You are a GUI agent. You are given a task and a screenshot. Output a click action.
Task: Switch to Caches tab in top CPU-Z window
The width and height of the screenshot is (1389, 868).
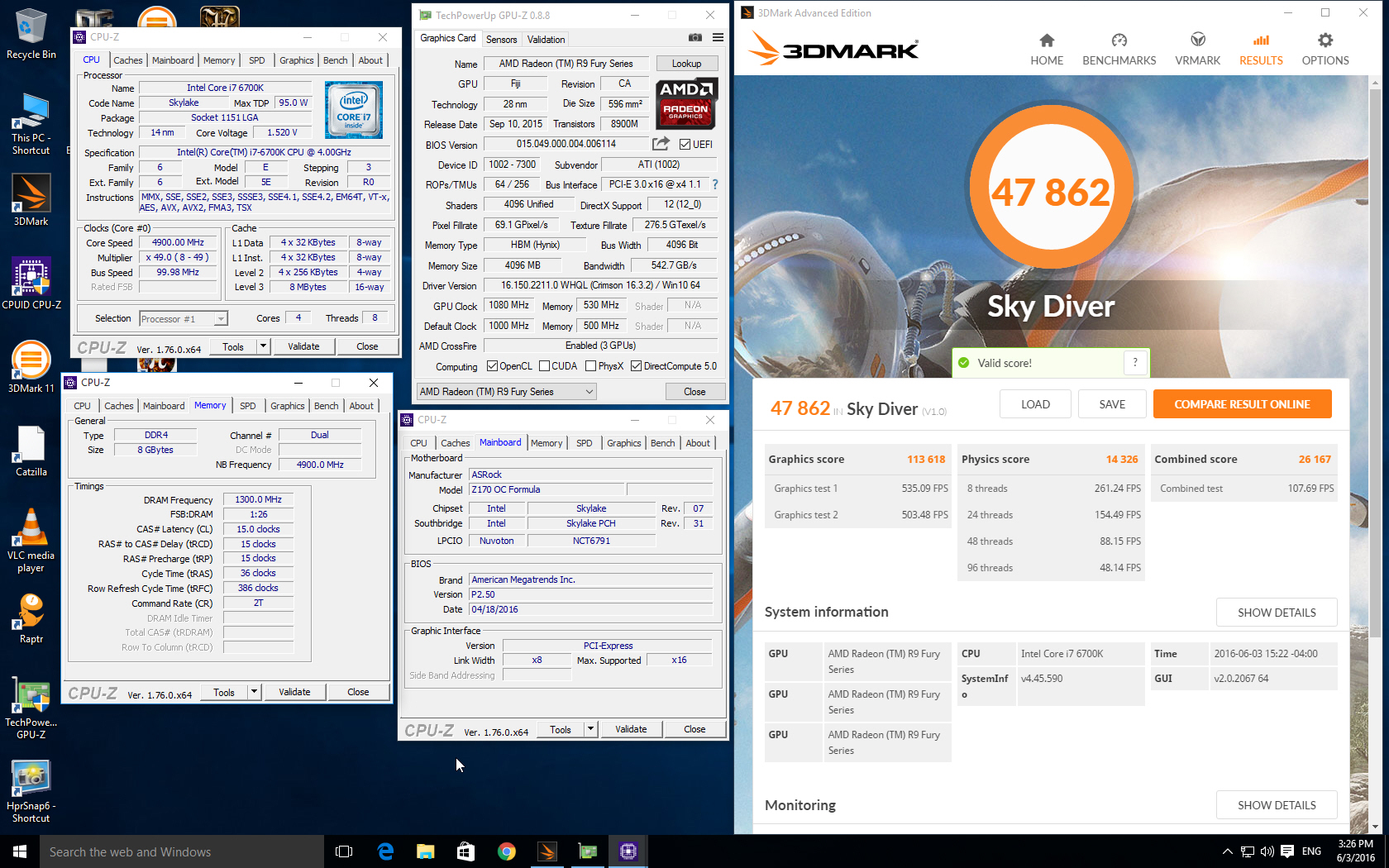[128, 60]
